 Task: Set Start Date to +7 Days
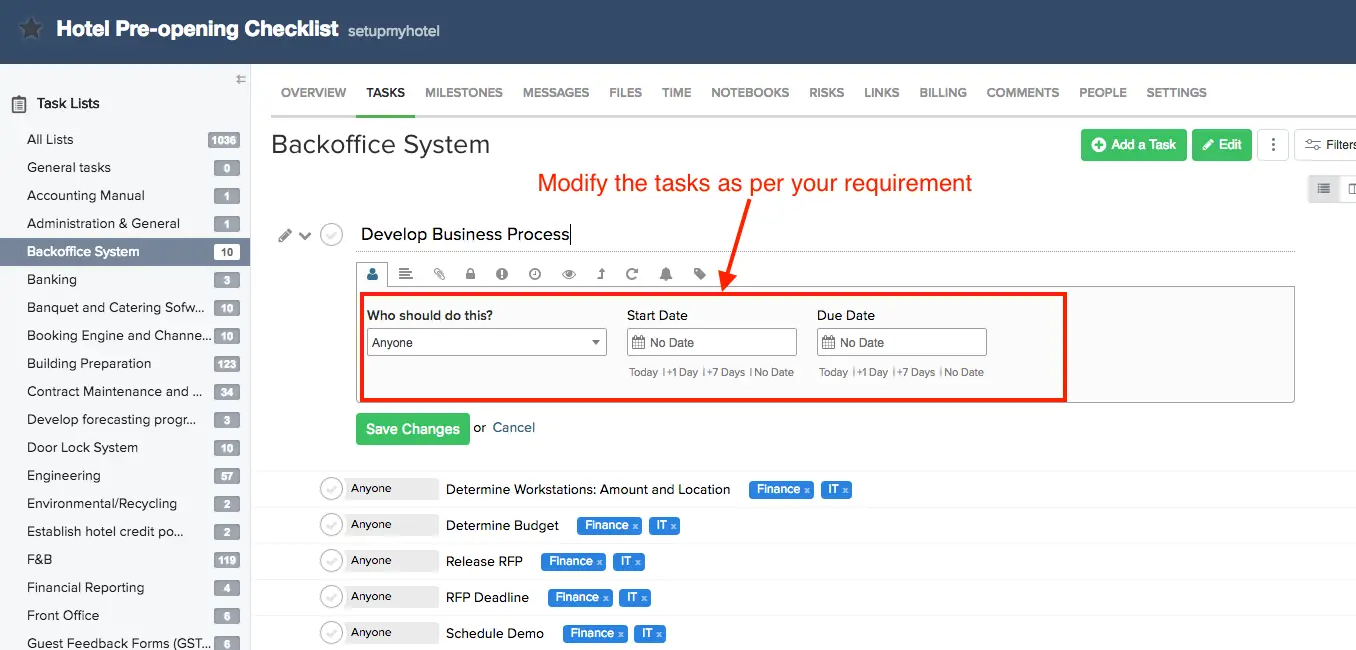point(726,372)
